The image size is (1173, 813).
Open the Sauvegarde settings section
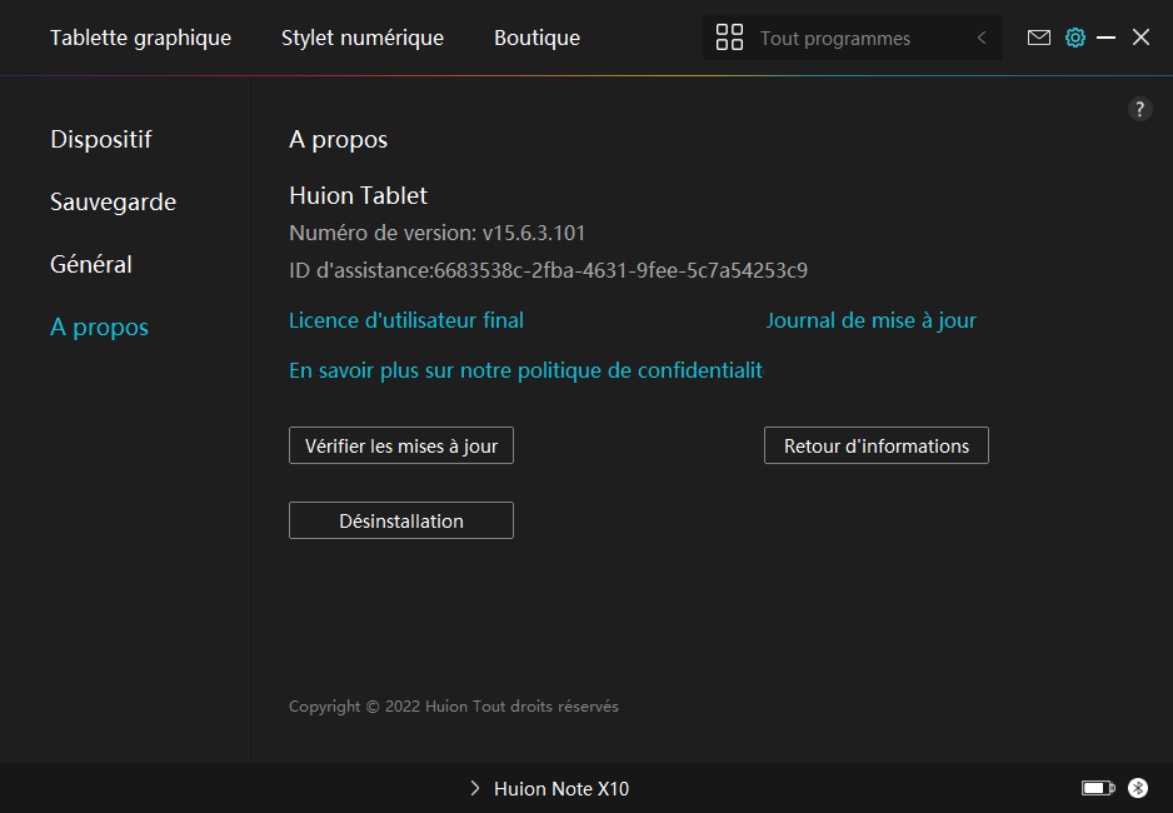pos(113,202)
